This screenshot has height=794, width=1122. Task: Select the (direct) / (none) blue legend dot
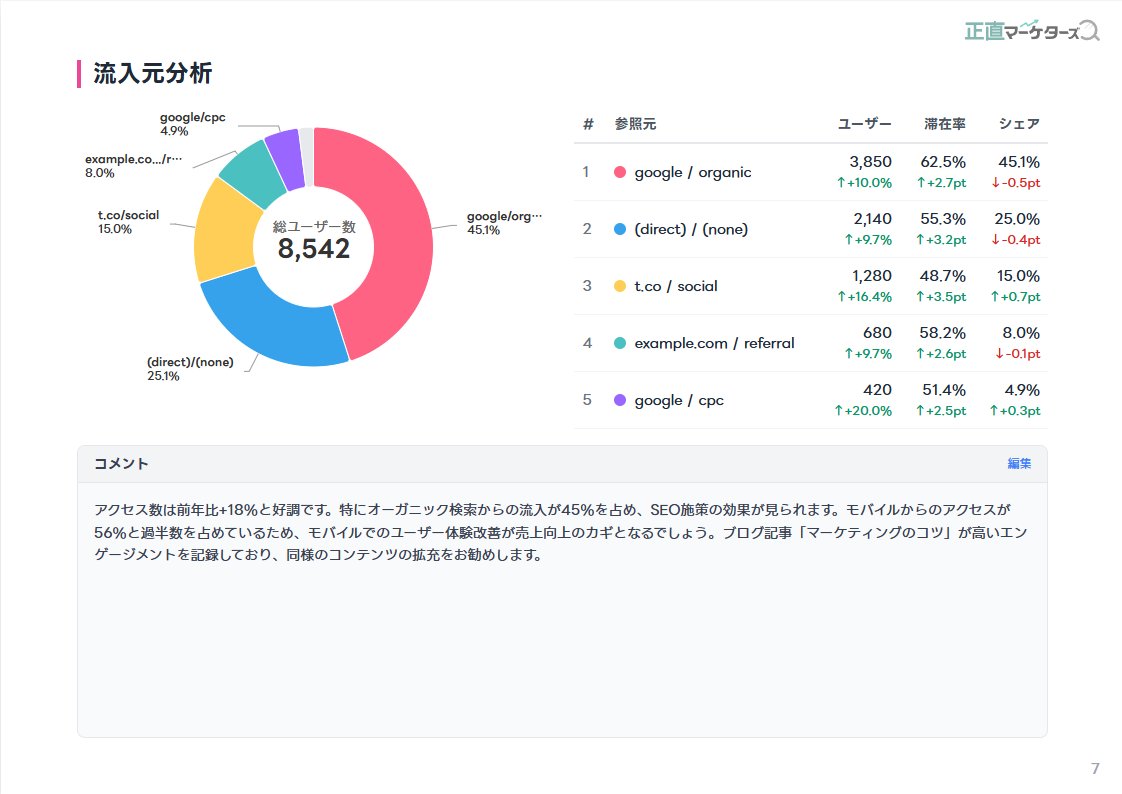(x=620, y=229)
